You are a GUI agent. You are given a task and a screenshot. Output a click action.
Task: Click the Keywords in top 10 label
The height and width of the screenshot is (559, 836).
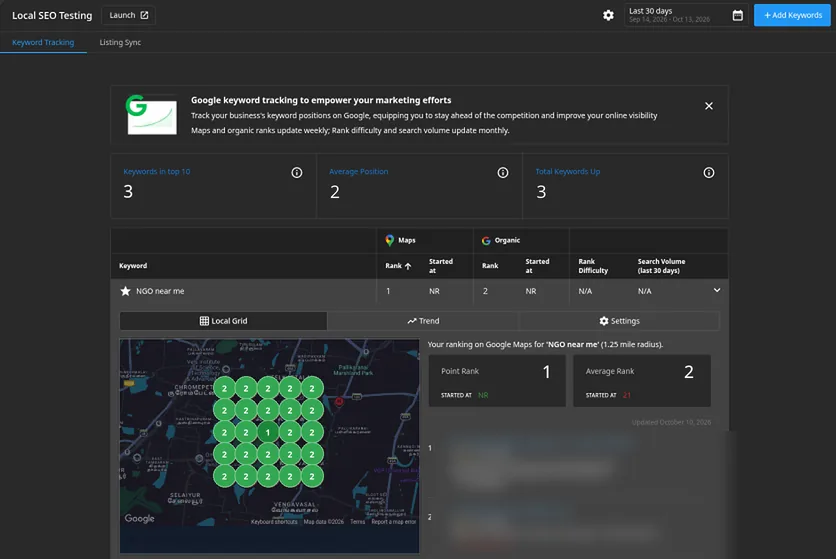(157, 171)
